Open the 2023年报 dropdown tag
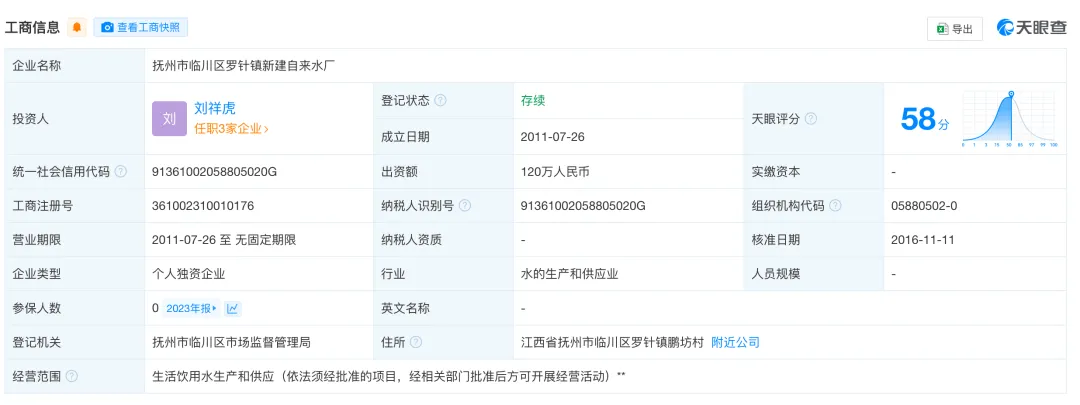The width and height of the screenshot is (1080, 405). pos(191,309)
